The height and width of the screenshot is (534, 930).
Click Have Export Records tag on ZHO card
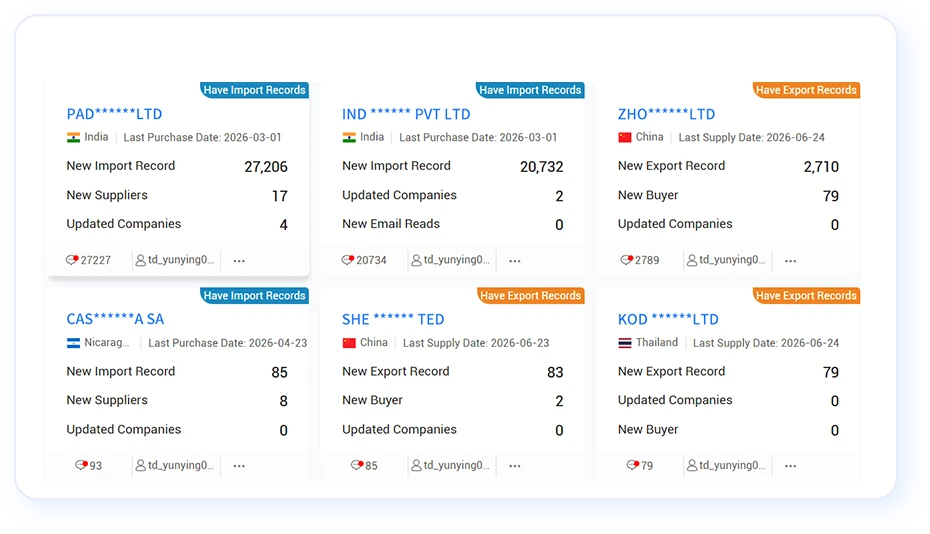click(807, 90)
